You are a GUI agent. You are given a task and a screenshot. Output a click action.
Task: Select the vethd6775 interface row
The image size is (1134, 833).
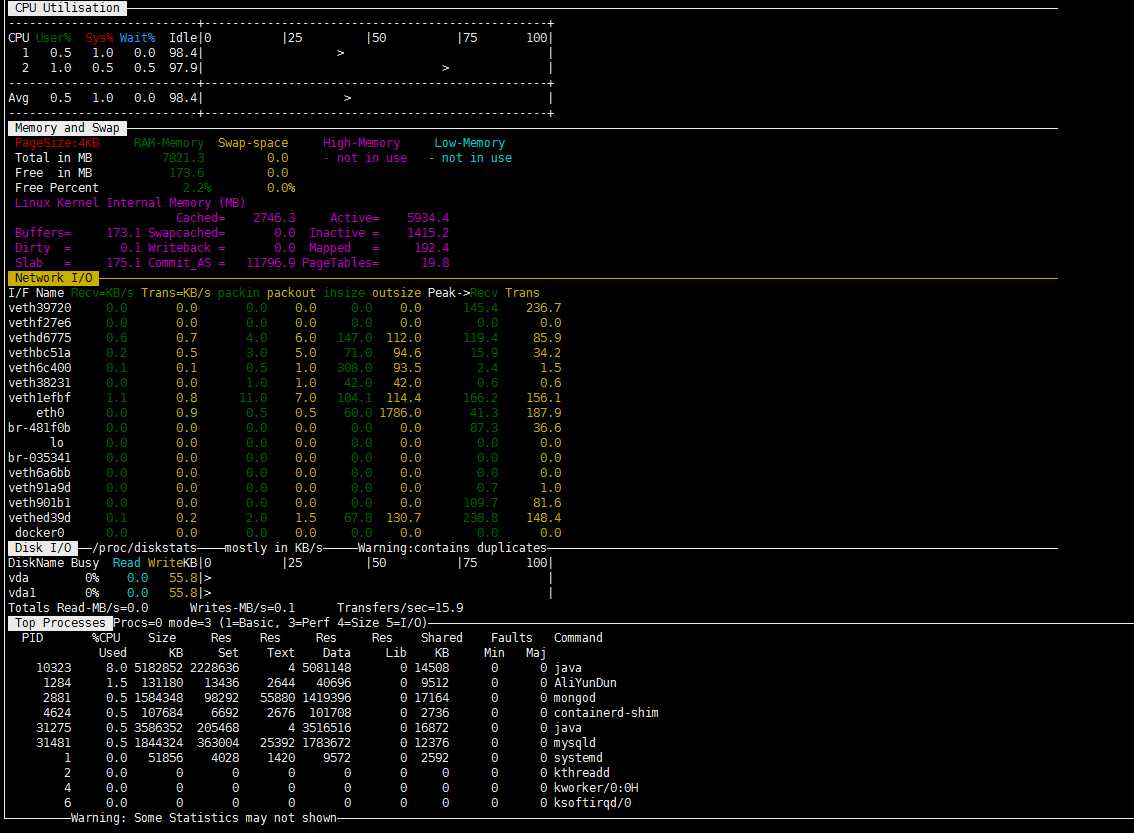click(x=284, y=338)
